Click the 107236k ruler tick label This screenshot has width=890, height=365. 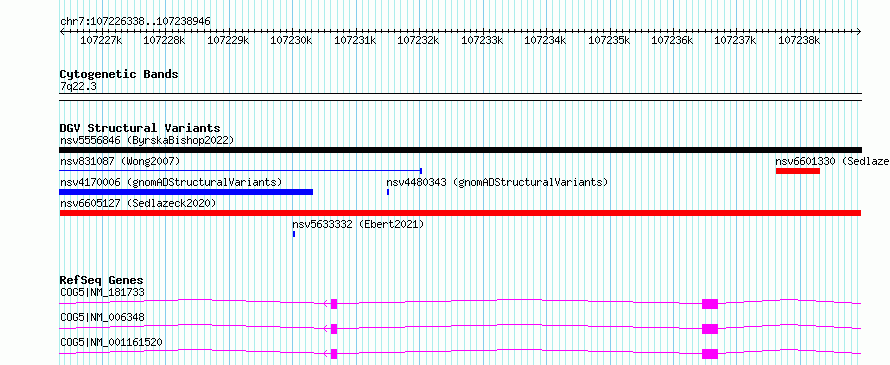[x=672, y=40]
